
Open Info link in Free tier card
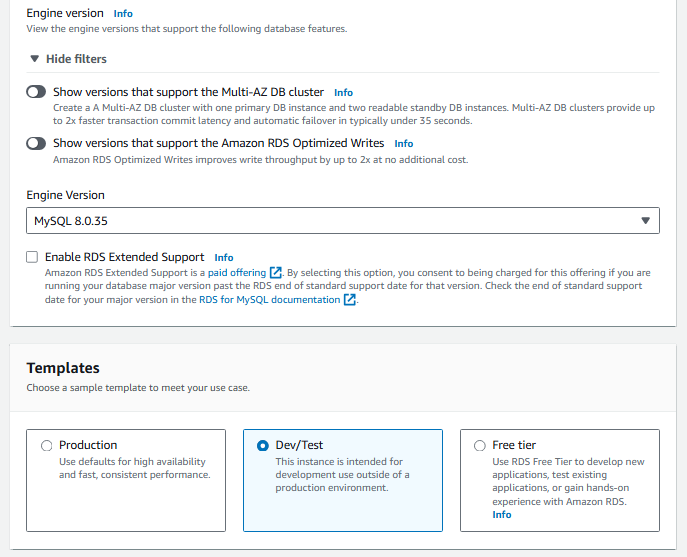tap(501, 515)
